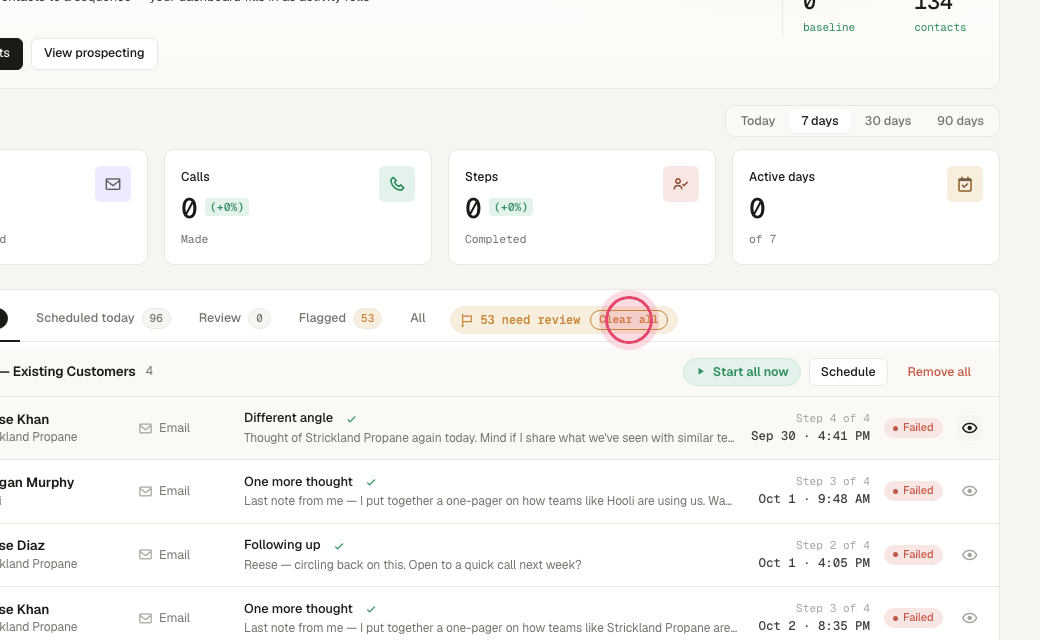This screenshot has width=1040, height=640.
Task: Click Failed status on Oct 1 9:48 AM row
Action: tap(913, 491)
